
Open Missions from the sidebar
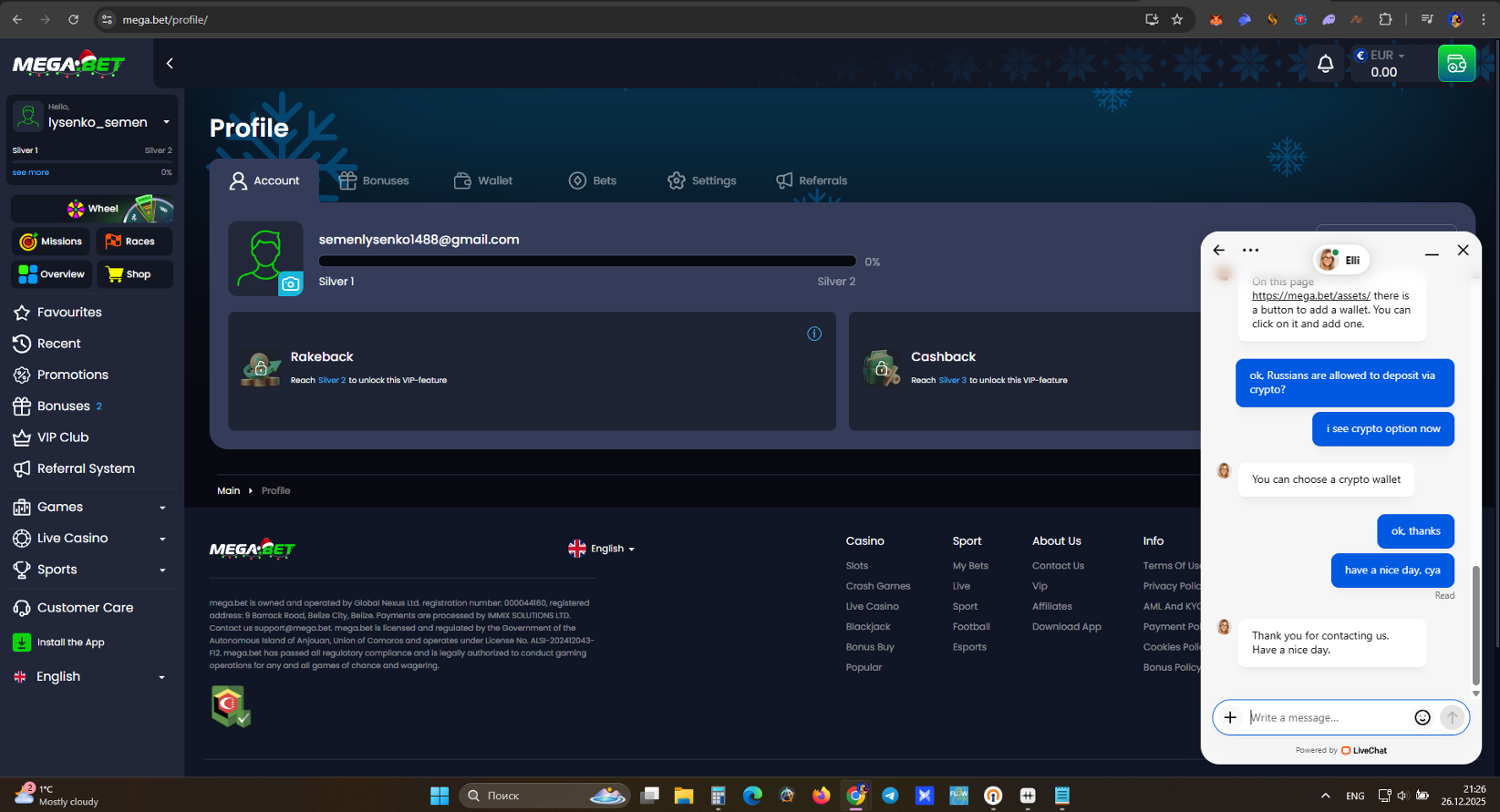(51, 241)
